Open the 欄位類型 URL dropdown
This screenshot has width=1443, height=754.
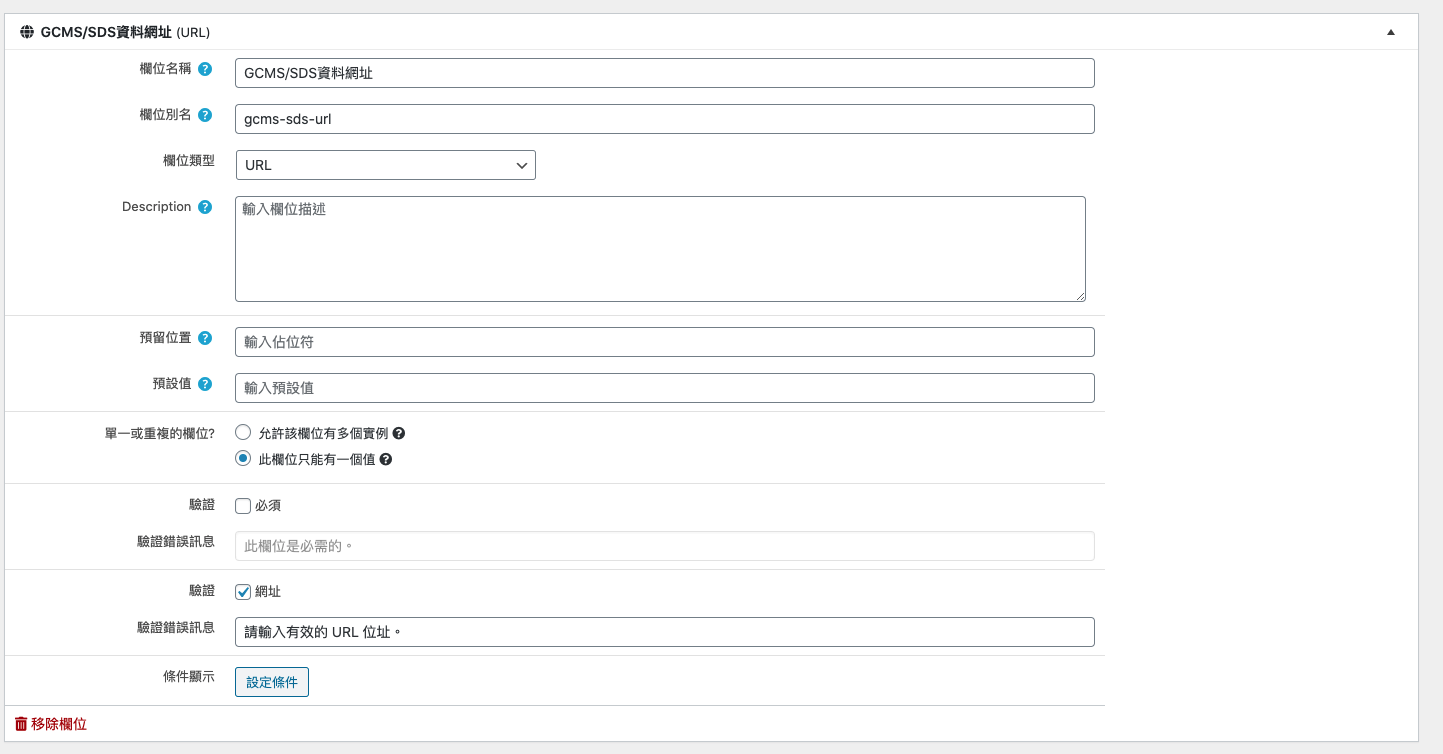tap(385, 165)
